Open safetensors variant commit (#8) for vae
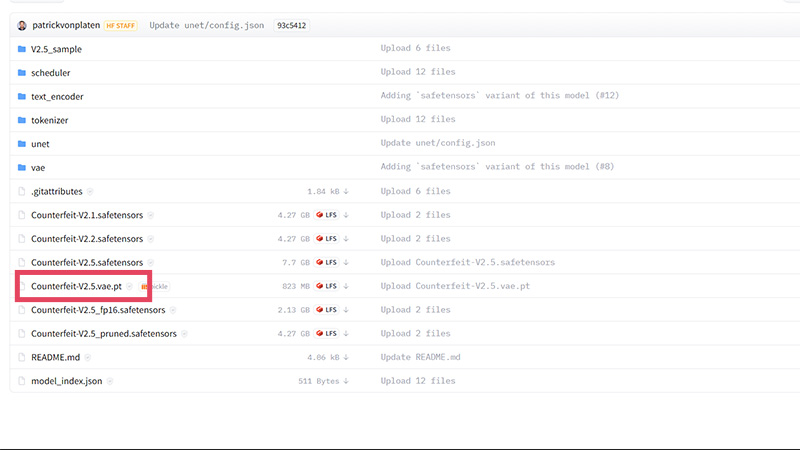This screenshot has width=800, height=450. pos(497,166)
